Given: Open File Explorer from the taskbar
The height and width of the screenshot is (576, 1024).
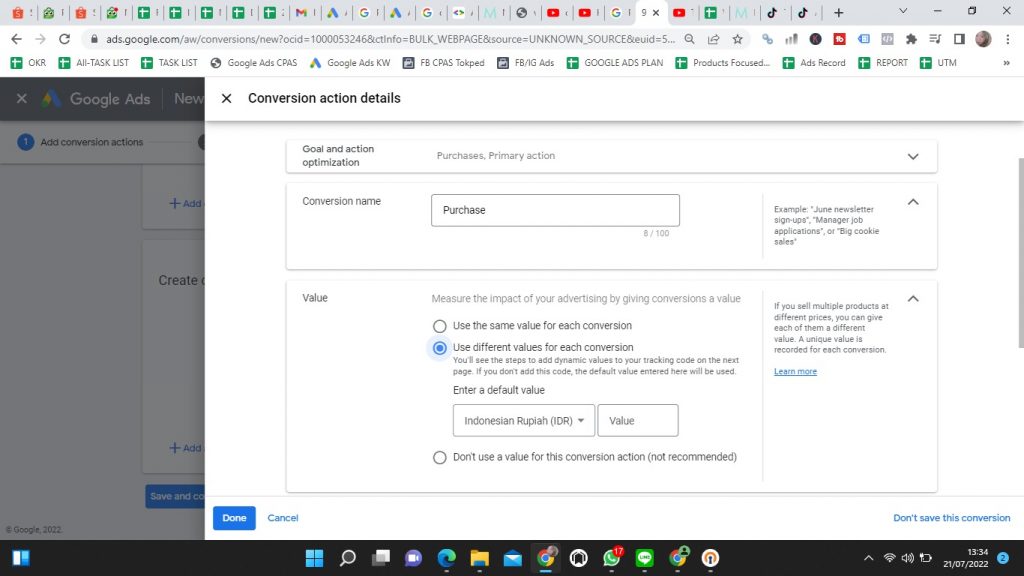Looking at the screenshot, I should (x=479, y=557).
